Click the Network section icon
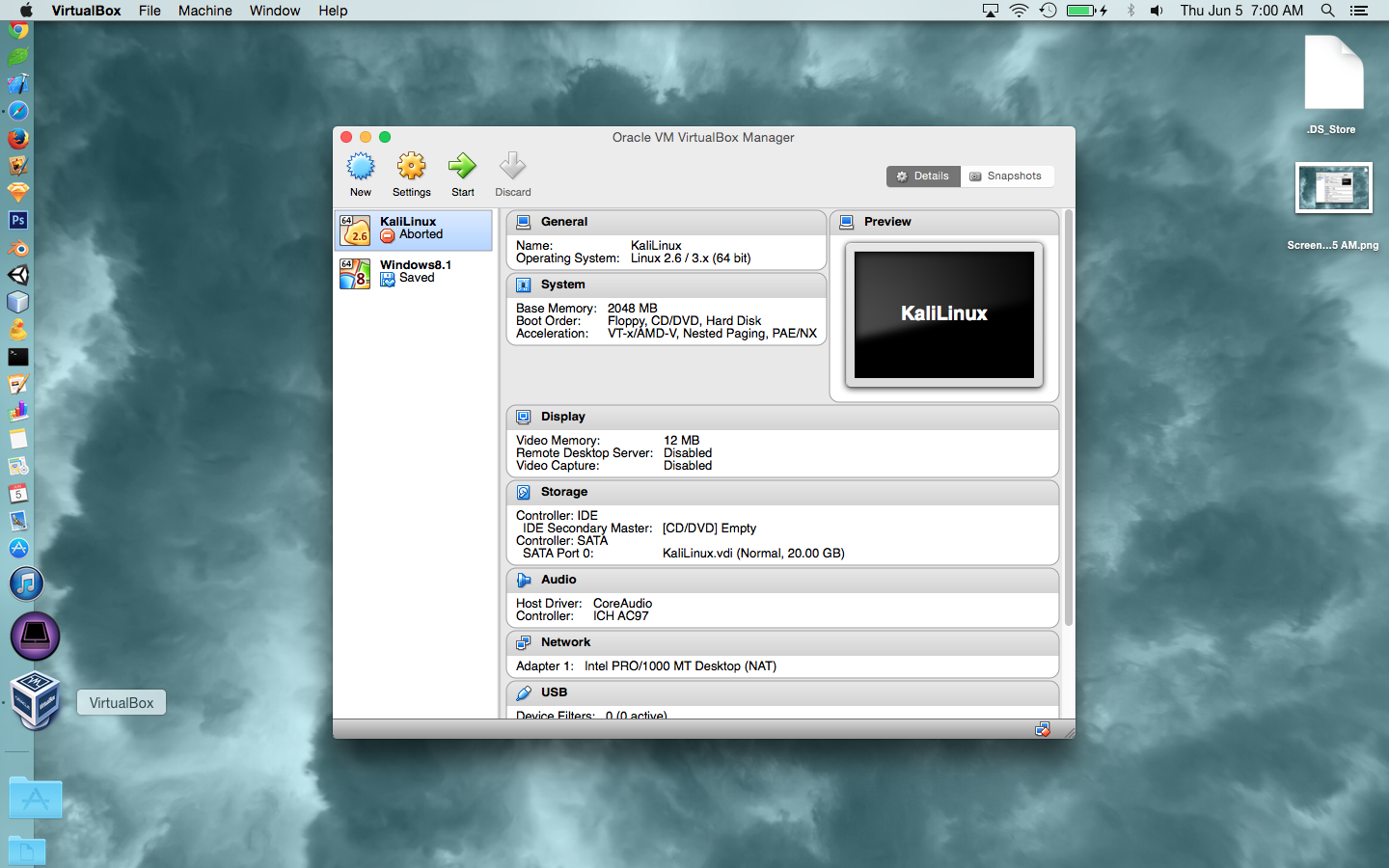1389x868 pixels. coord(524,642)
